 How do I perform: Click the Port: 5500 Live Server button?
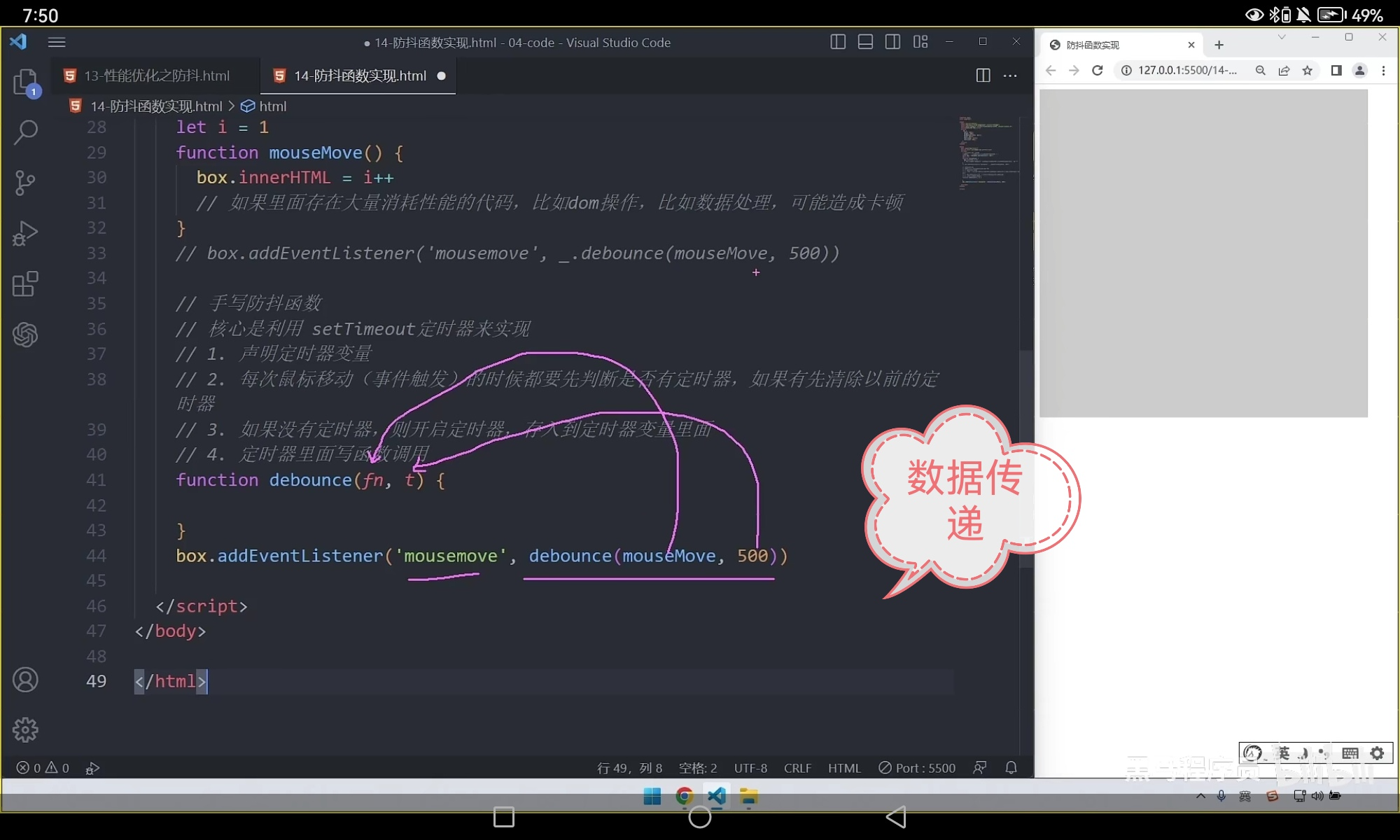pos(918,768)
